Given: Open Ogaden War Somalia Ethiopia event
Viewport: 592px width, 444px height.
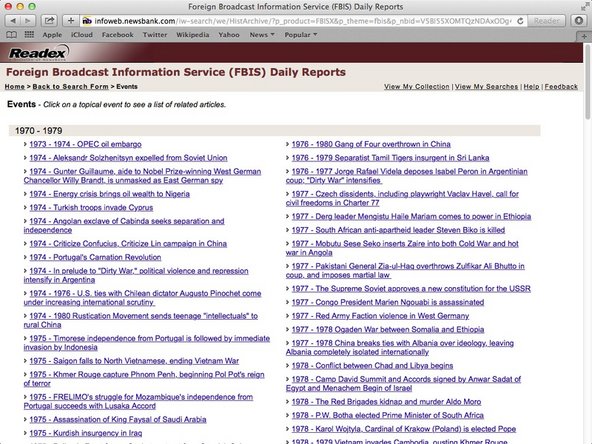Looking at the screenshot, I should [388, 330].
